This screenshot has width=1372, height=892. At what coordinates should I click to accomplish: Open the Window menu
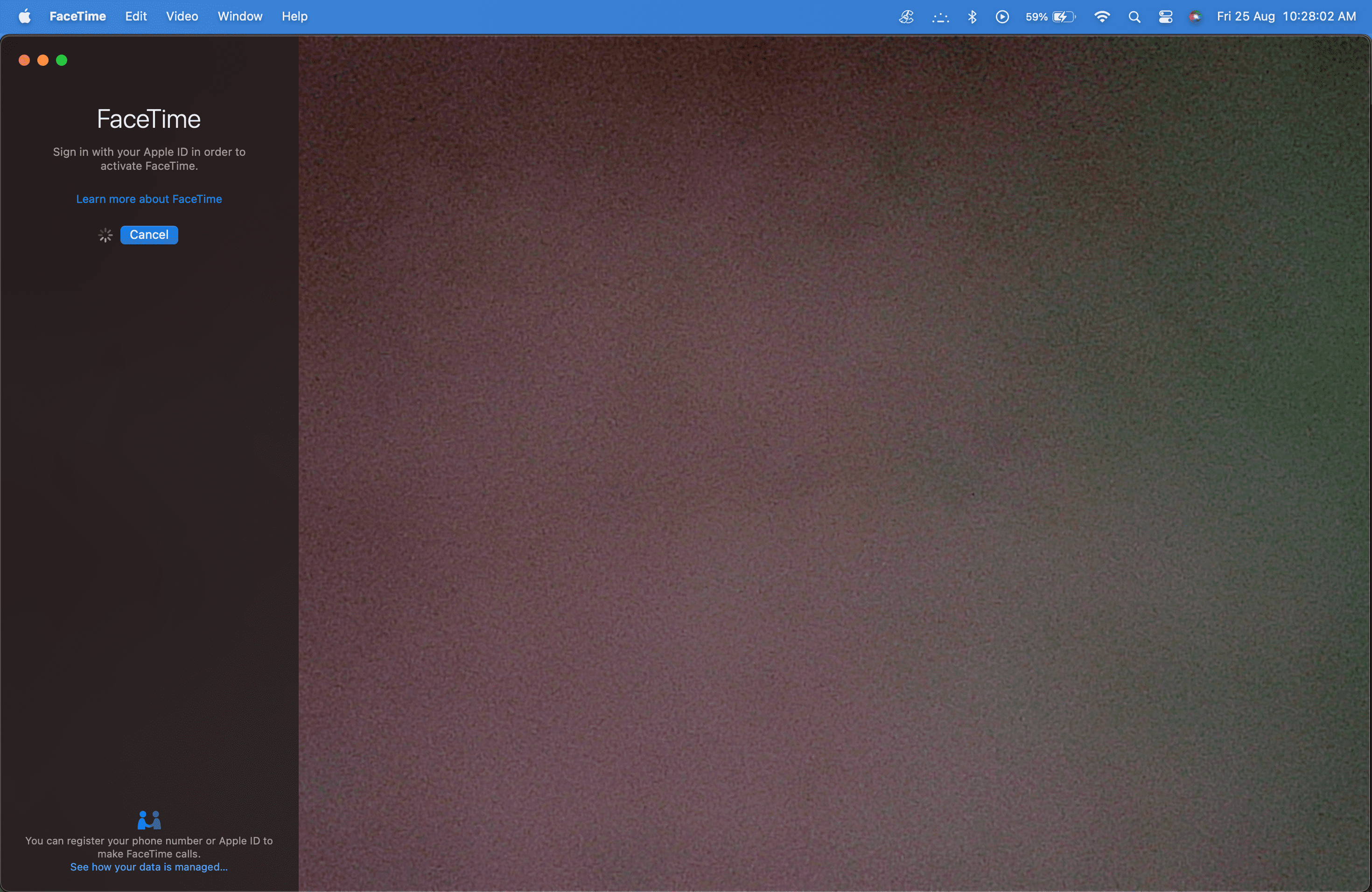coord(240,16)
